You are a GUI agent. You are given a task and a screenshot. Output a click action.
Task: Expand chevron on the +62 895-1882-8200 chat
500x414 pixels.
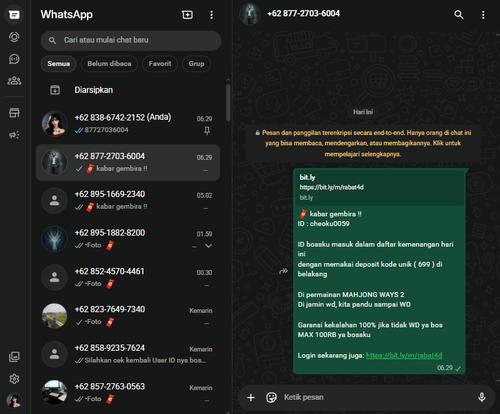pos(208,246)
